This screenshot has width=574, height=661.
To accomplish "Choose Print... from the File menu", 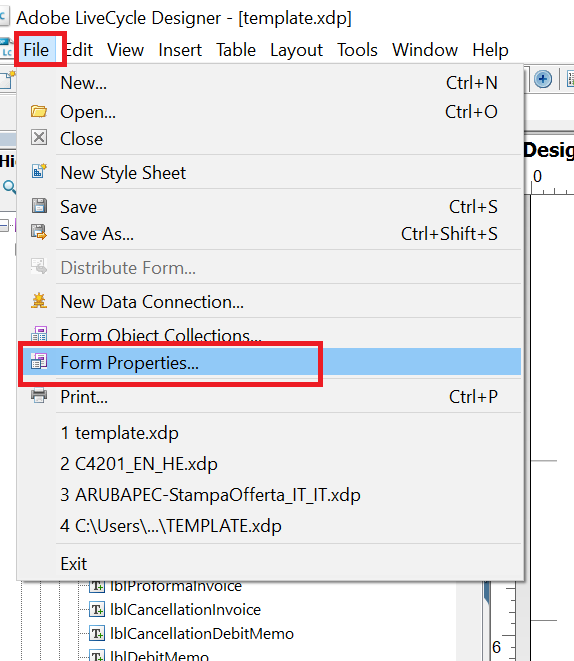I will click(270, 396).
